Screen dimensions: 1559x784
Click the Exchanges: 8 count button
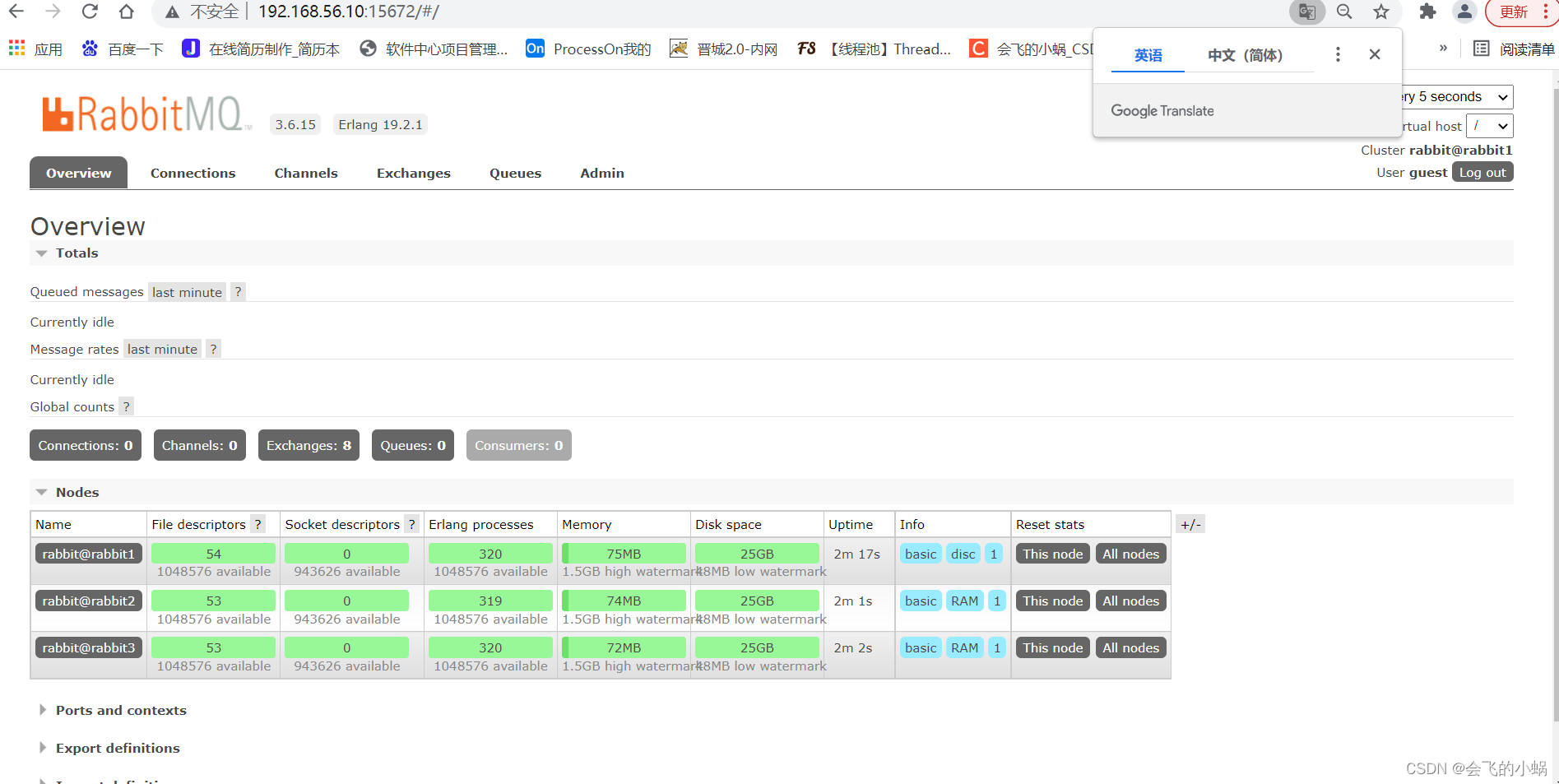pyautogui.click(x=309, y=445)
